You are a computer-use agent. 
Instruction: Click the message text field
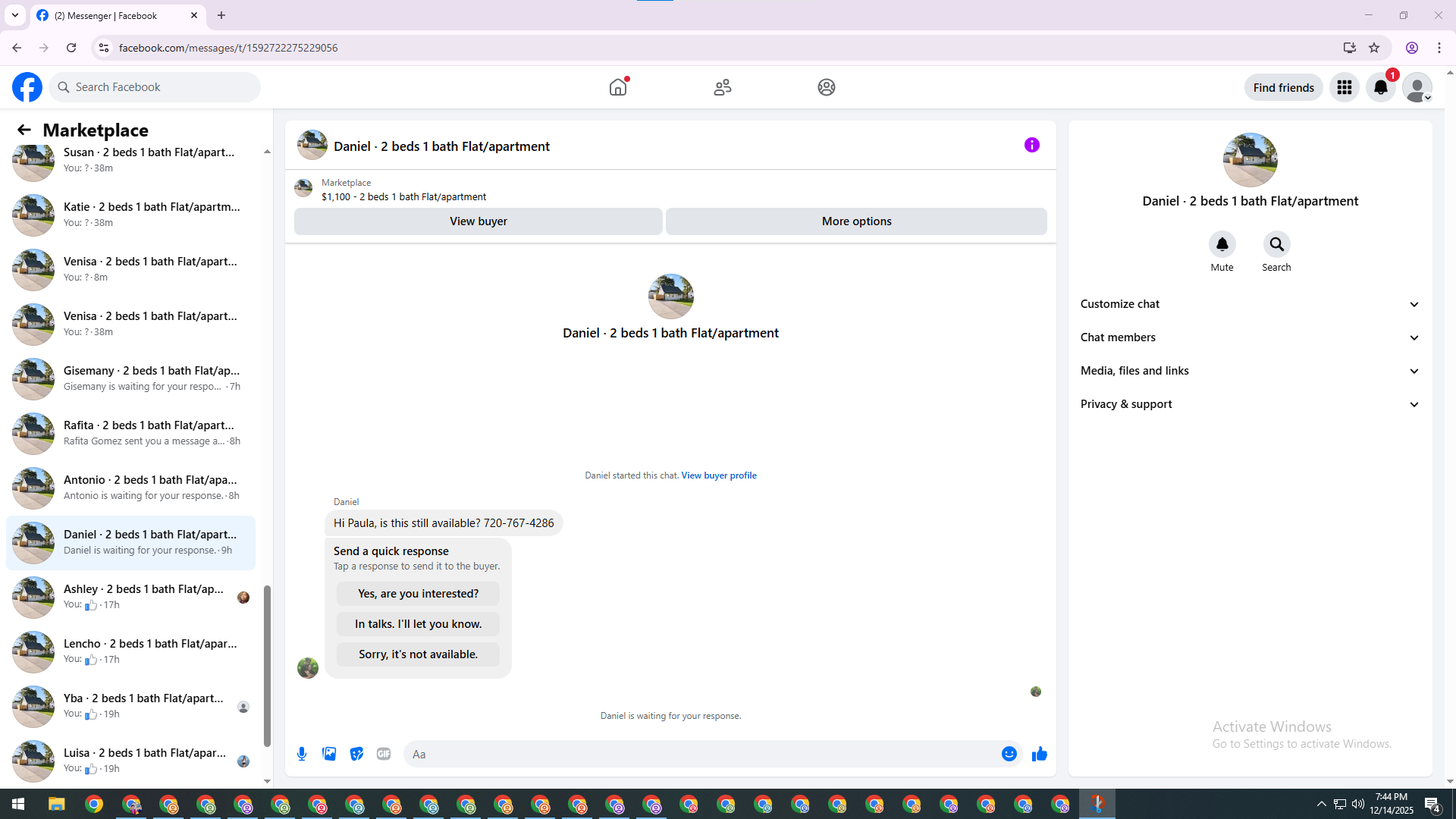click(701, 754)
